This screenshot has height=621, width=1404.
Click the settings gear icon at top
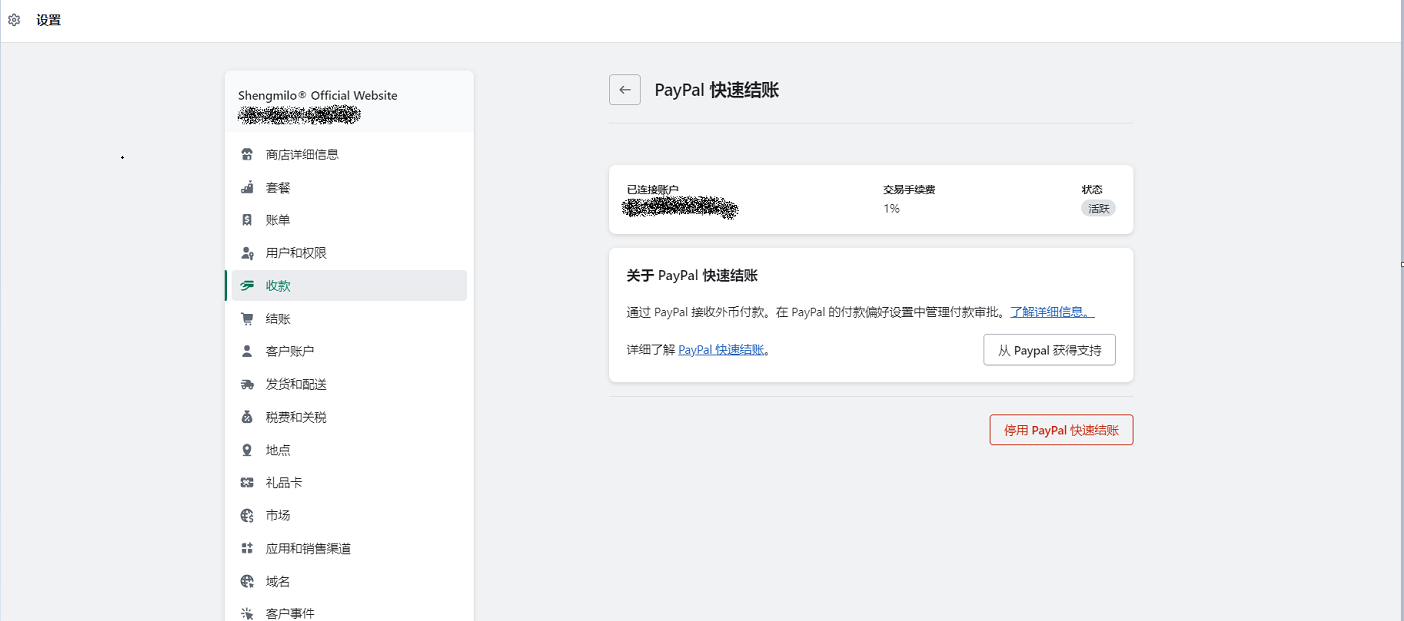tap(14, 20)
